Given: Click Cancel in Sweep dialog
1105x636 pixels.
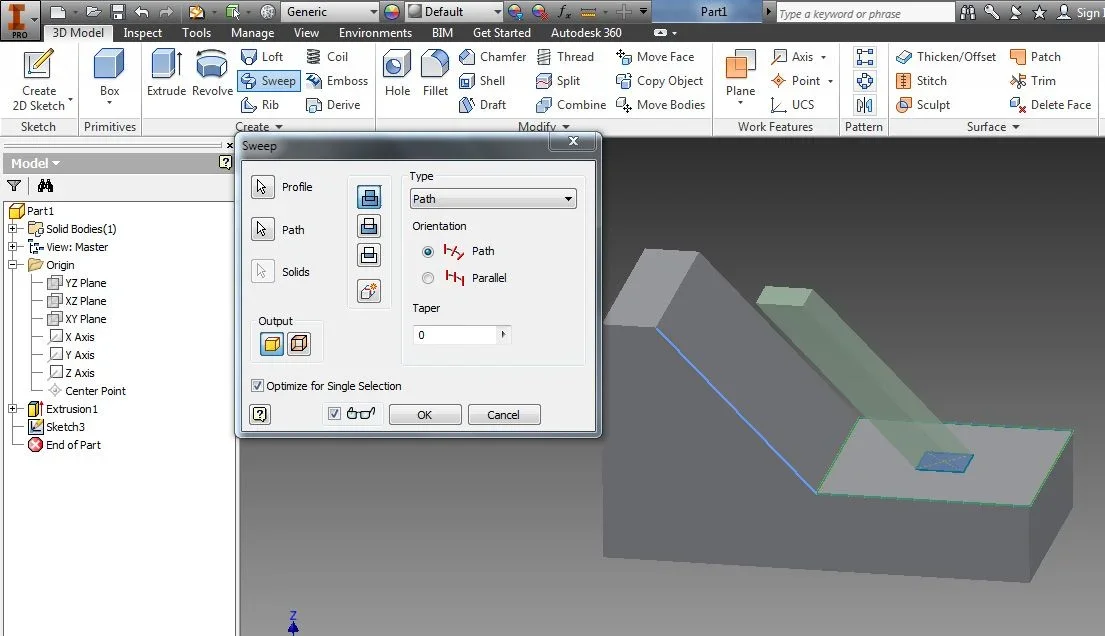Looking at the screenshot, I should point(504,415).
